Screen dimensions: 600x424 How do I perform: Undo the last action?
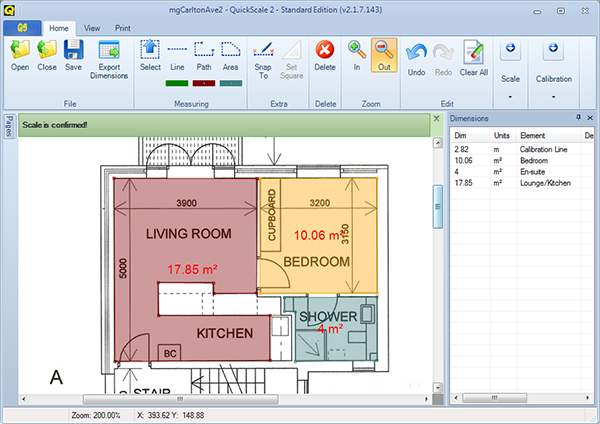pos(417,55)
